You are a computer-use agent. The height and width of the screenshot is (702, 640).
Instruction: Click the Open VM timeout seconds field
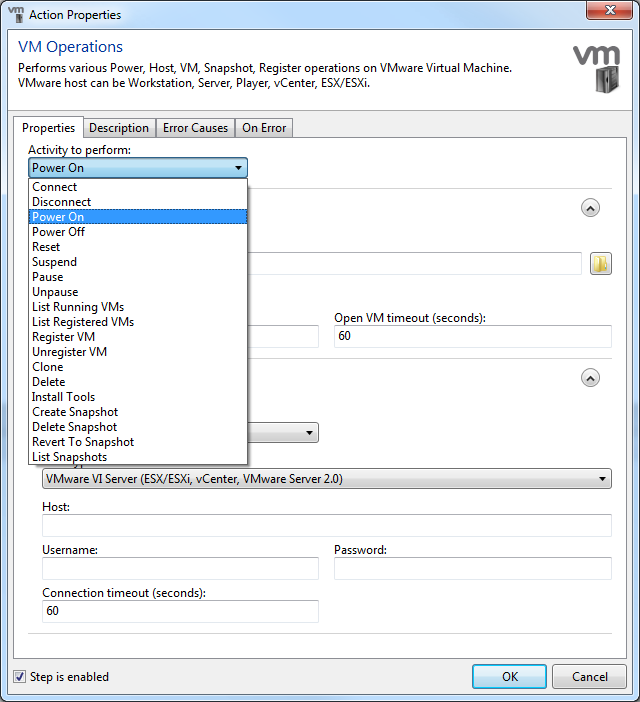(473, 336)
